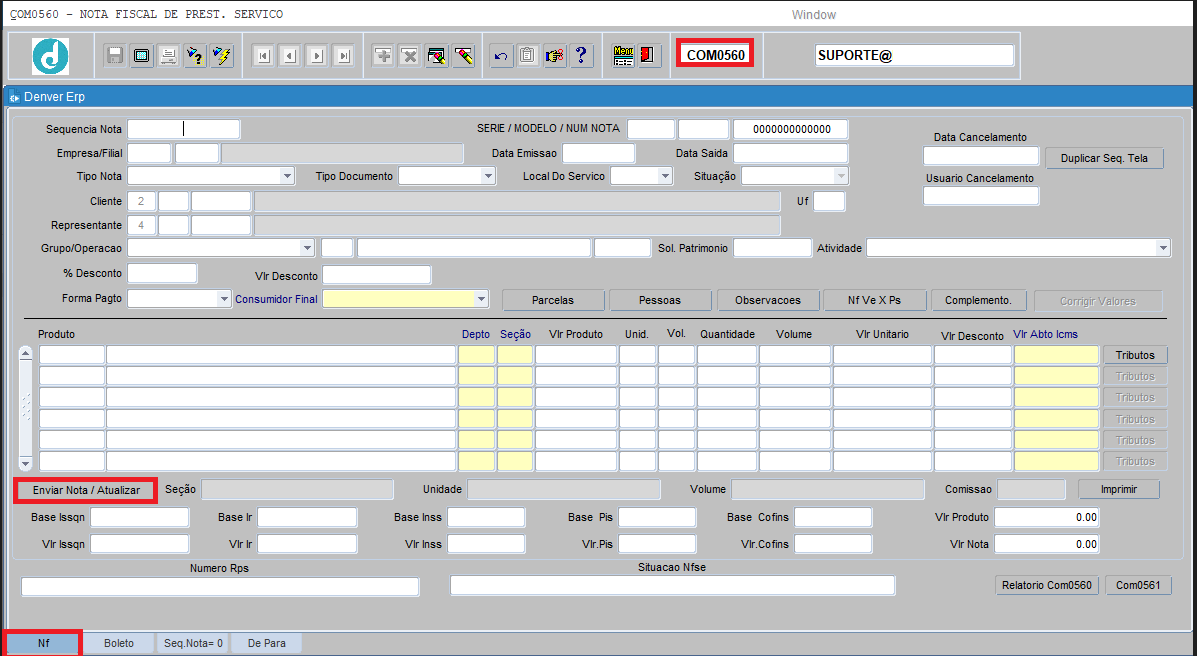Click the Situacao Nfse field
The width and height of the screenshot is (1197, 656).
click(x=673, y=585)
